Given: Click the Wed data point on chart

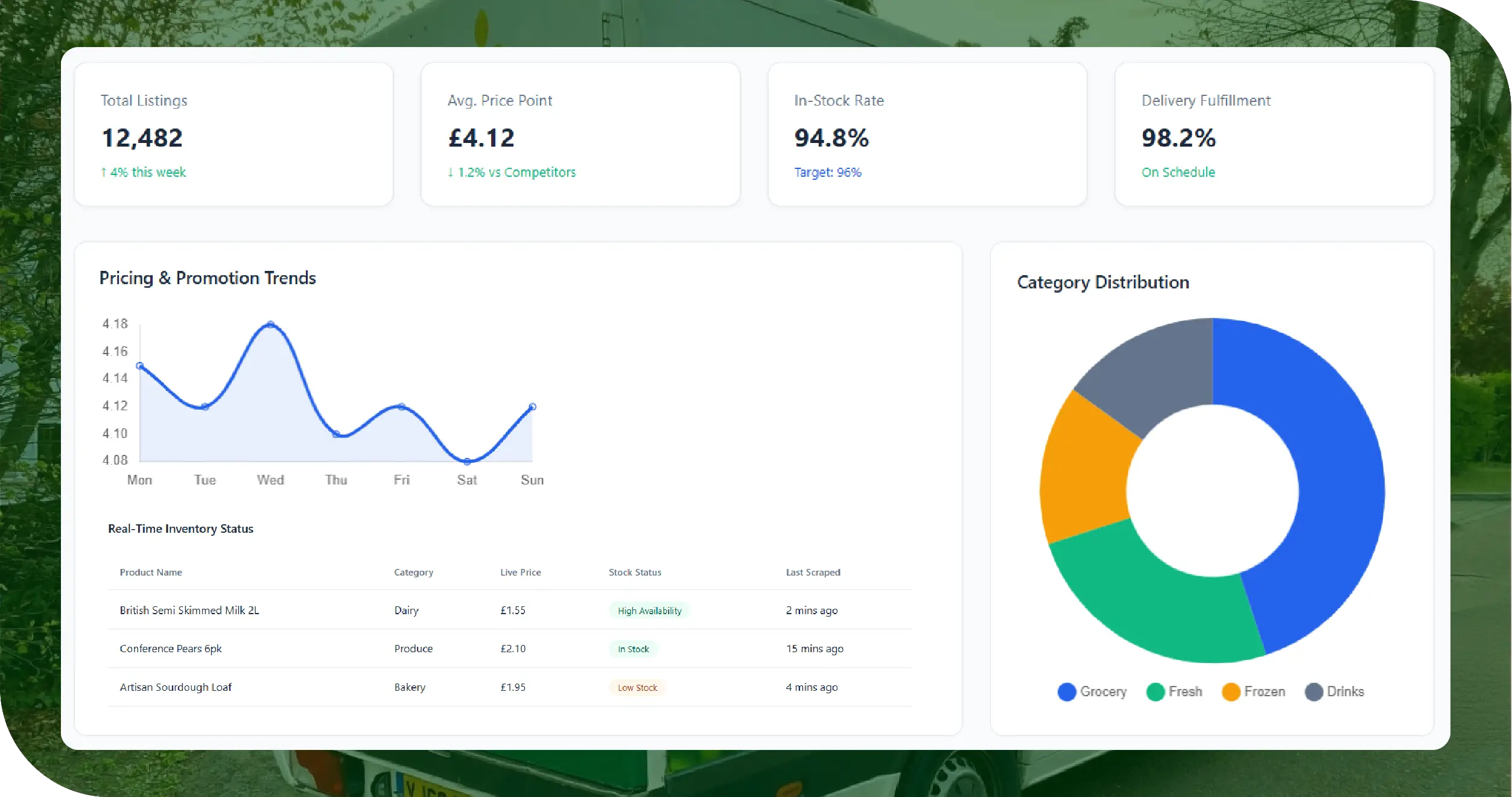Looking at the screenshot, I should pyautogui.click(x=270, y=325).
